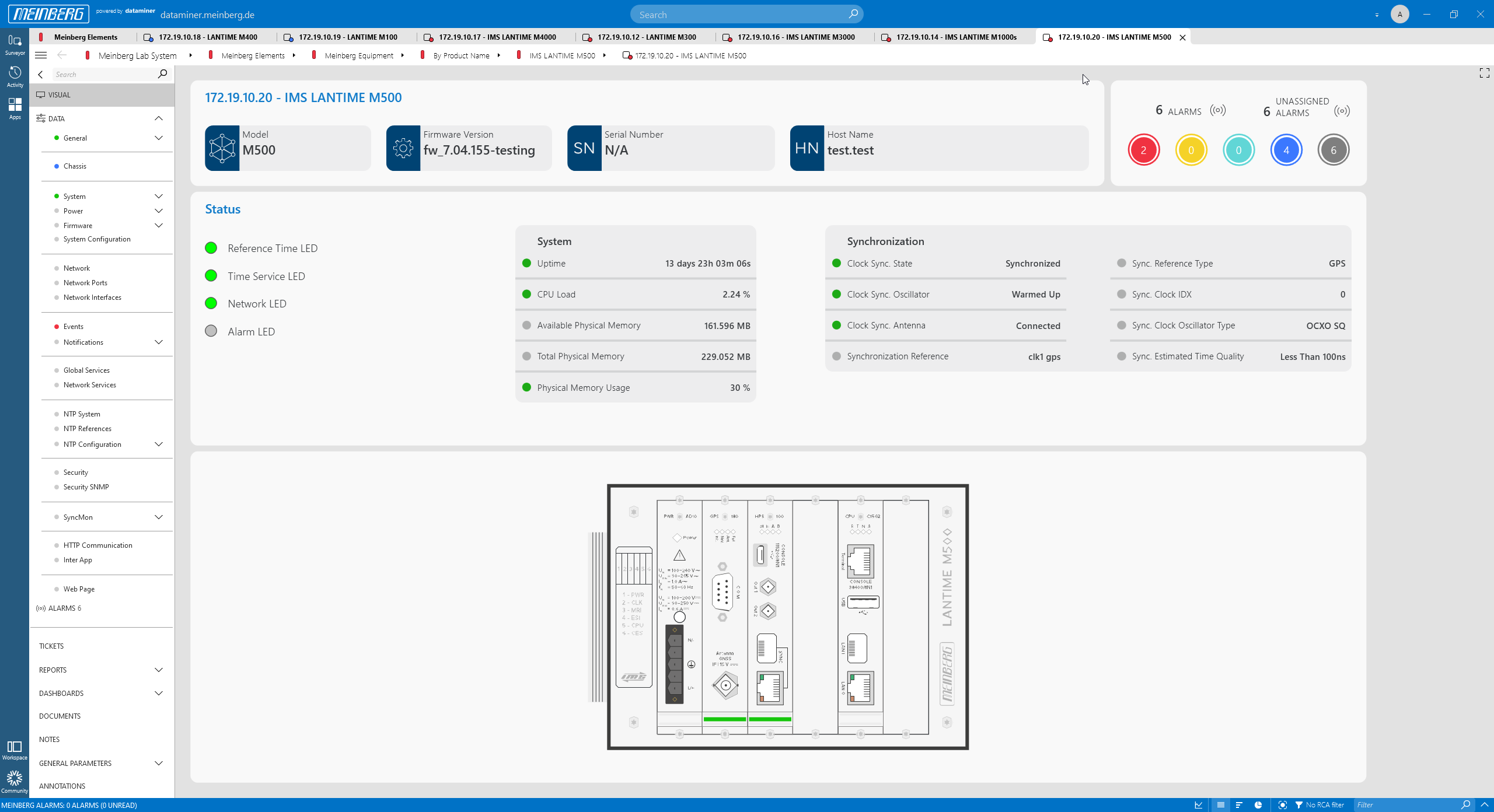Expand the NTP Configuration chevron
Viewport: 1494px width, 812px height.
[x=159, y=444]
